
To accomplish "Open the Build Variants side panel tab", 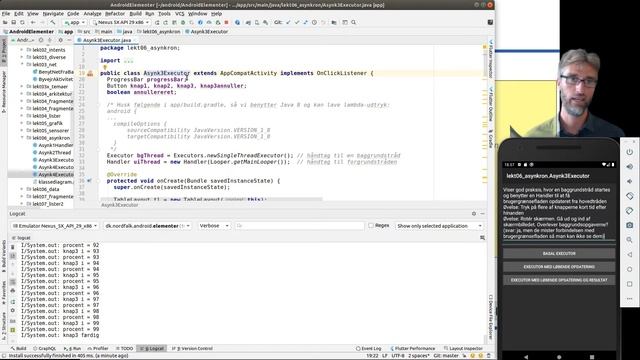I will [x=4, y=256].
